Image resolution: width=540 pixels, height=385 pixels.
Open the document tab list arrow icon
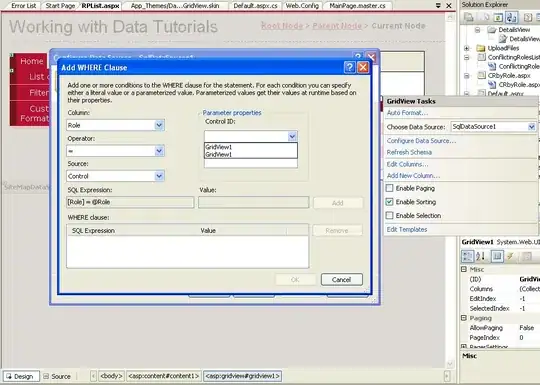point(438,6)
